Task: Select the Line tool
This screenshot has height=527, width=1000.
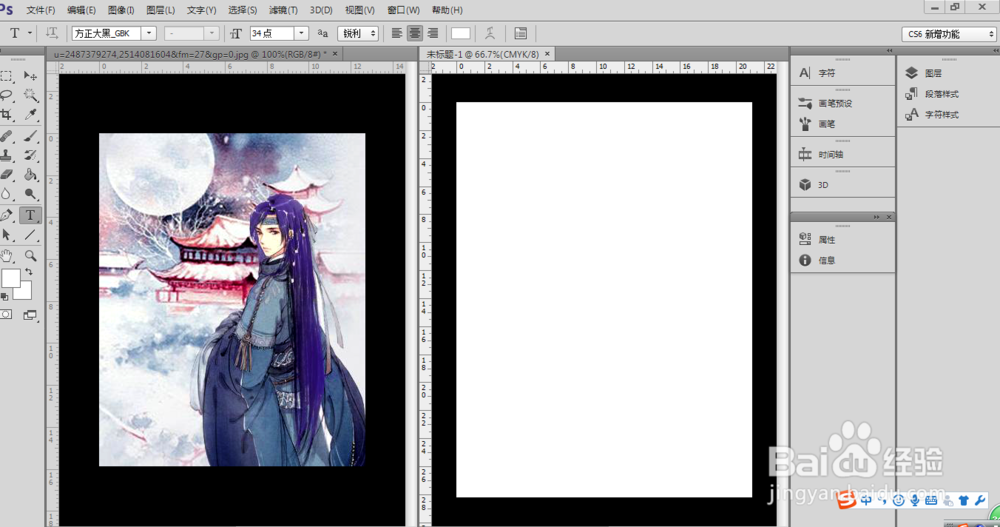Action: point(30,235)
